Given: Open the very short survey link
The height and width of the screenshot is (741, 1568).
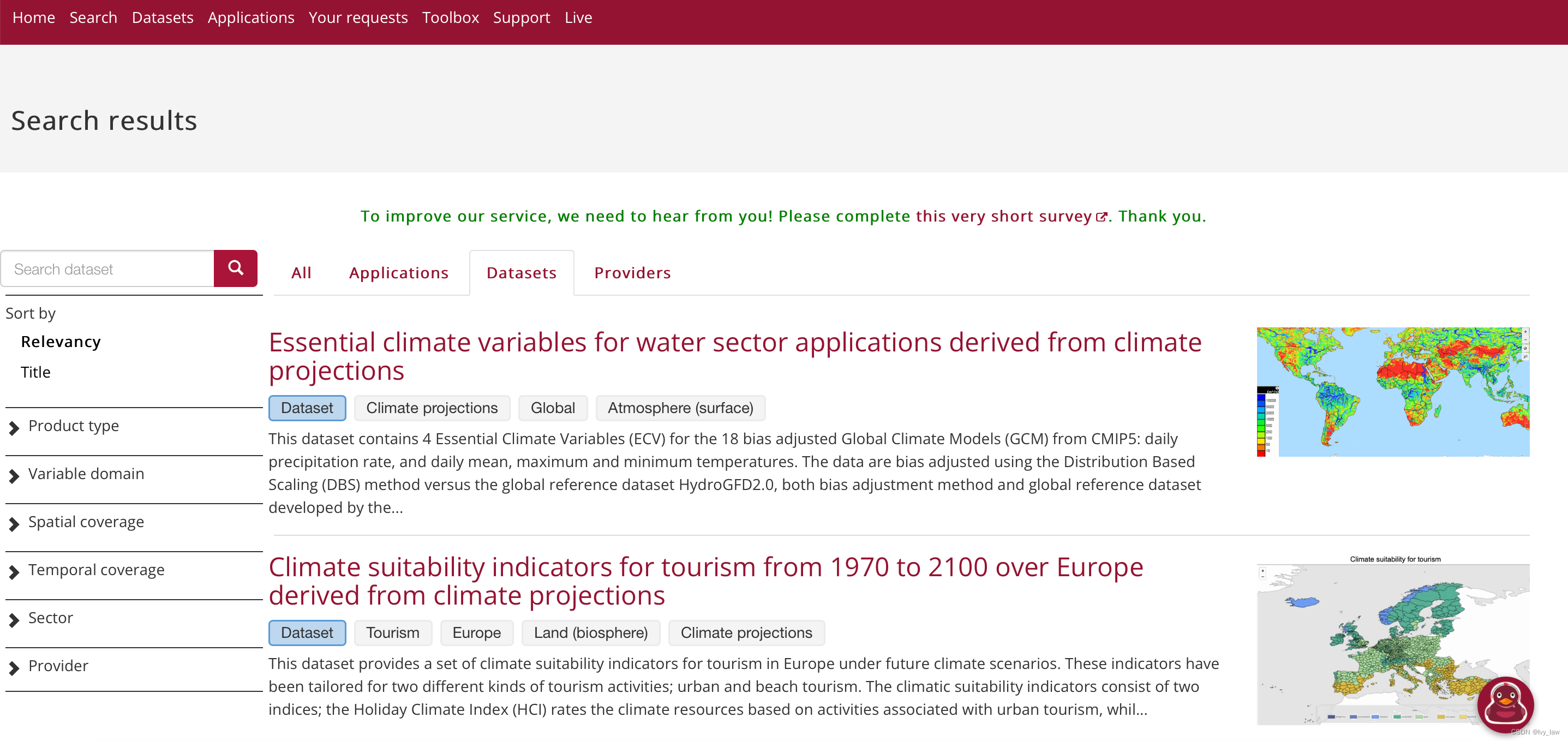Looking at the screenshot, I should 1003,216.
